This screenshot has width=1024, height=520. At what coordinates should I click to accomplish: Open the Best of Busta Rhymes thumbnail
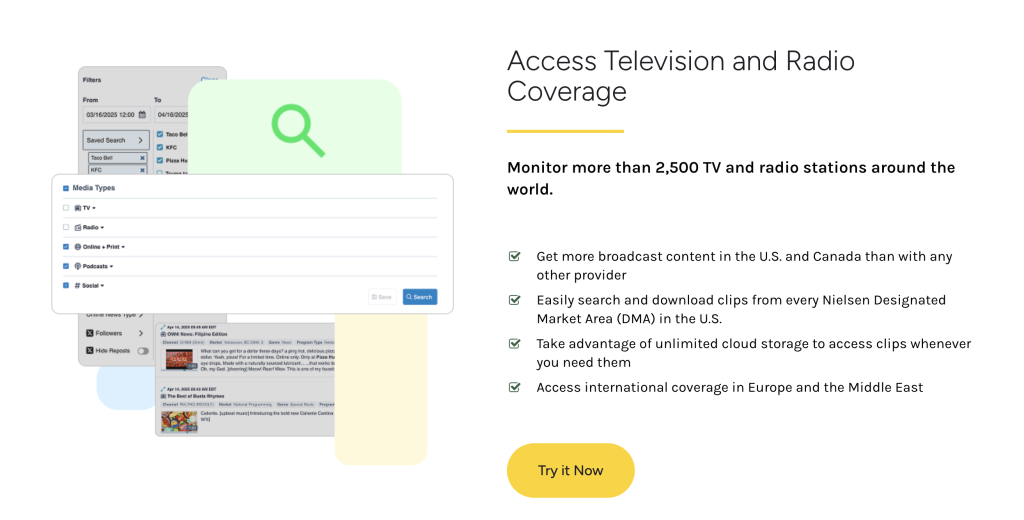[179, 419]
